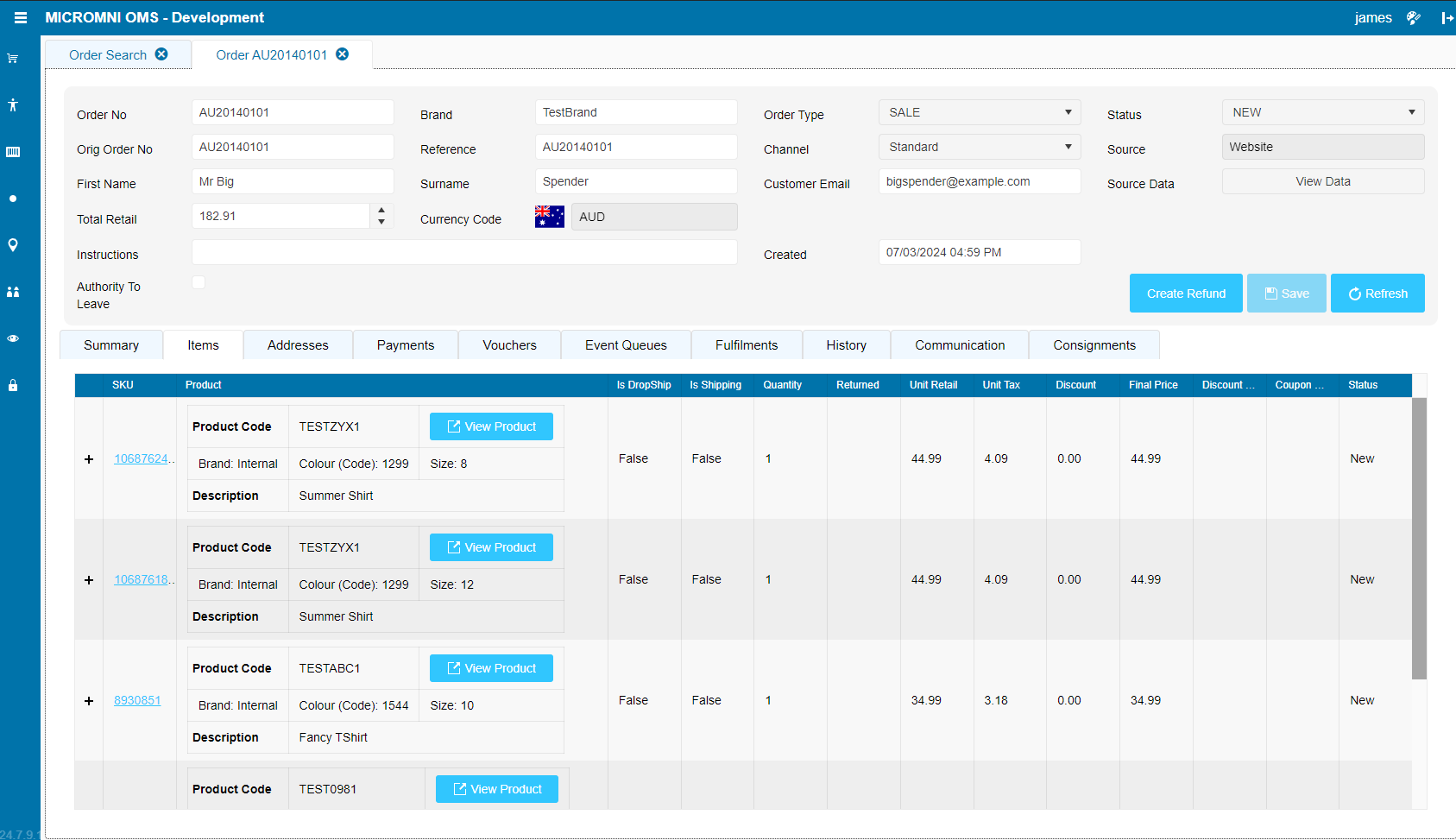Decrease Total Retail with the down arrow

click(381, 222)
